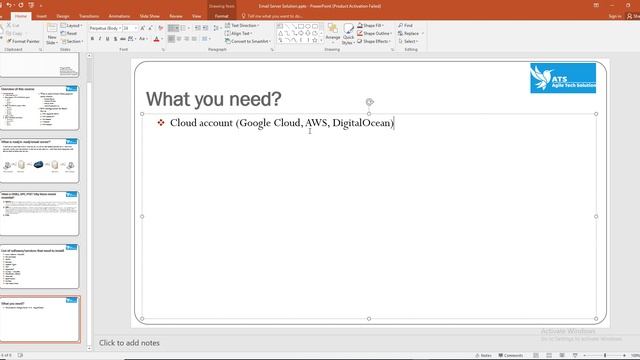Apply Format Painter
Screen dimensions: 640x360
point(23,41)
